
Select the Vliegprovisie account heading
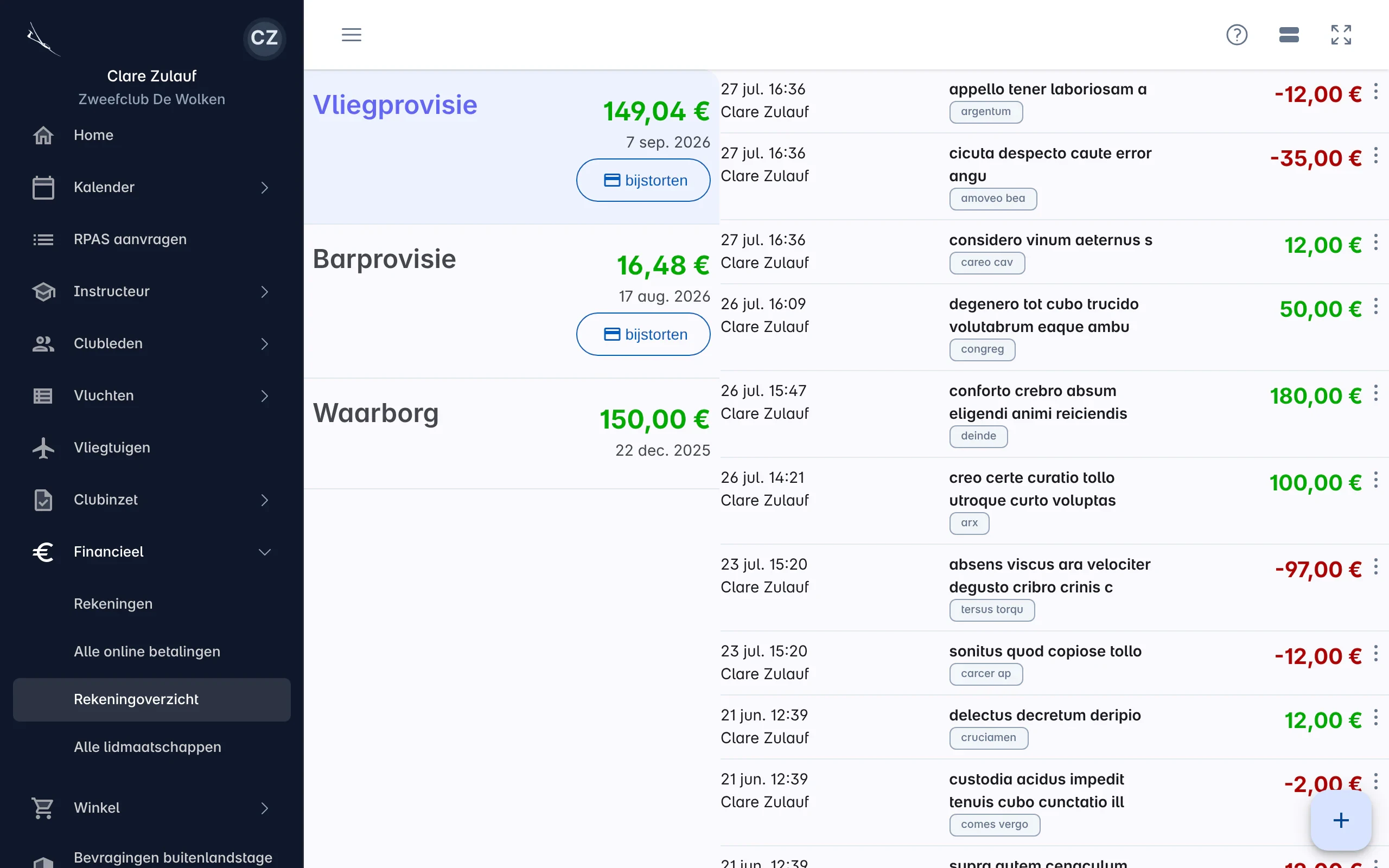395,106
